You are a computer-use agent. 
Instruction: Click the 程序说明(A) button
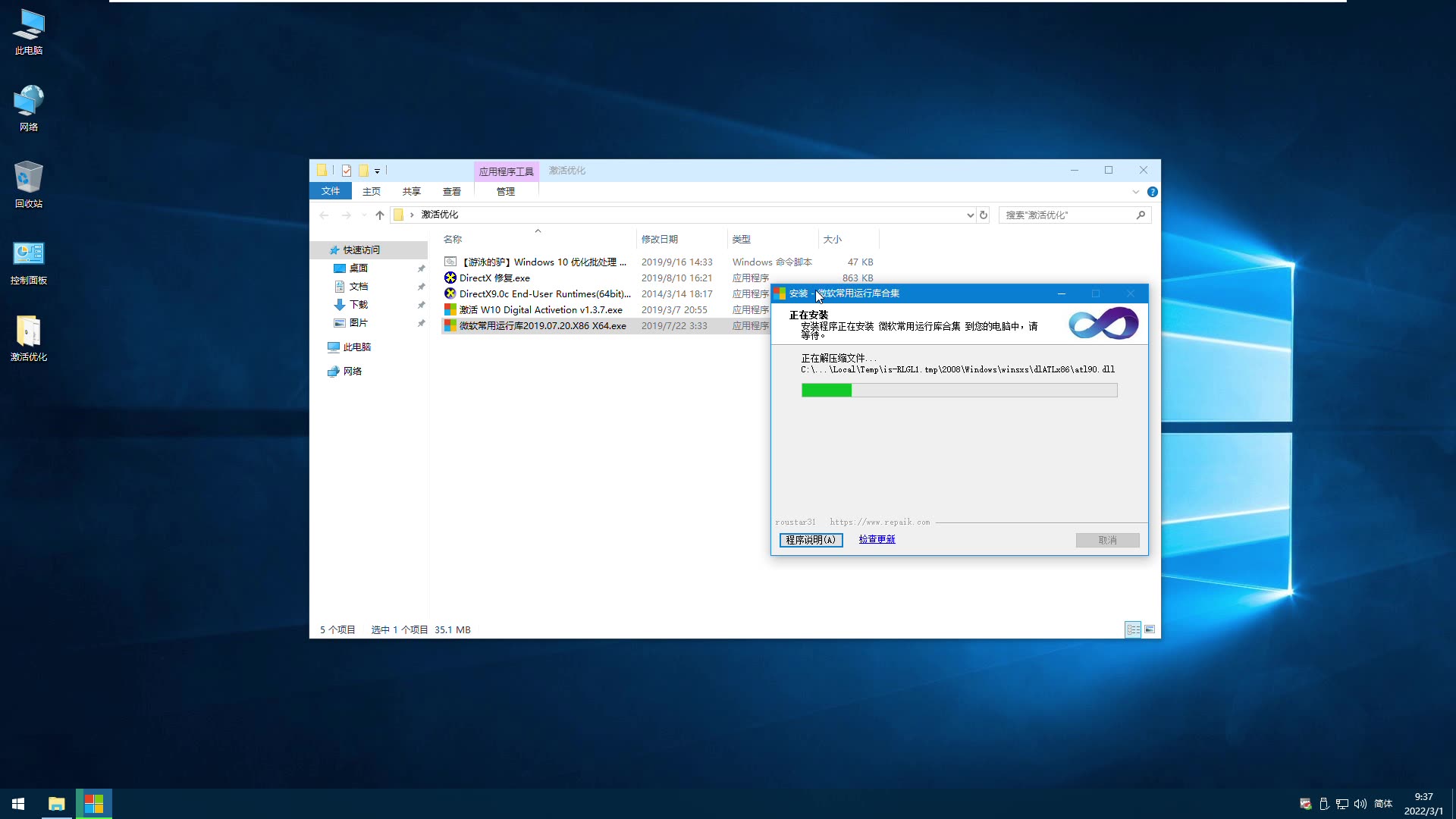pos(811,540)
